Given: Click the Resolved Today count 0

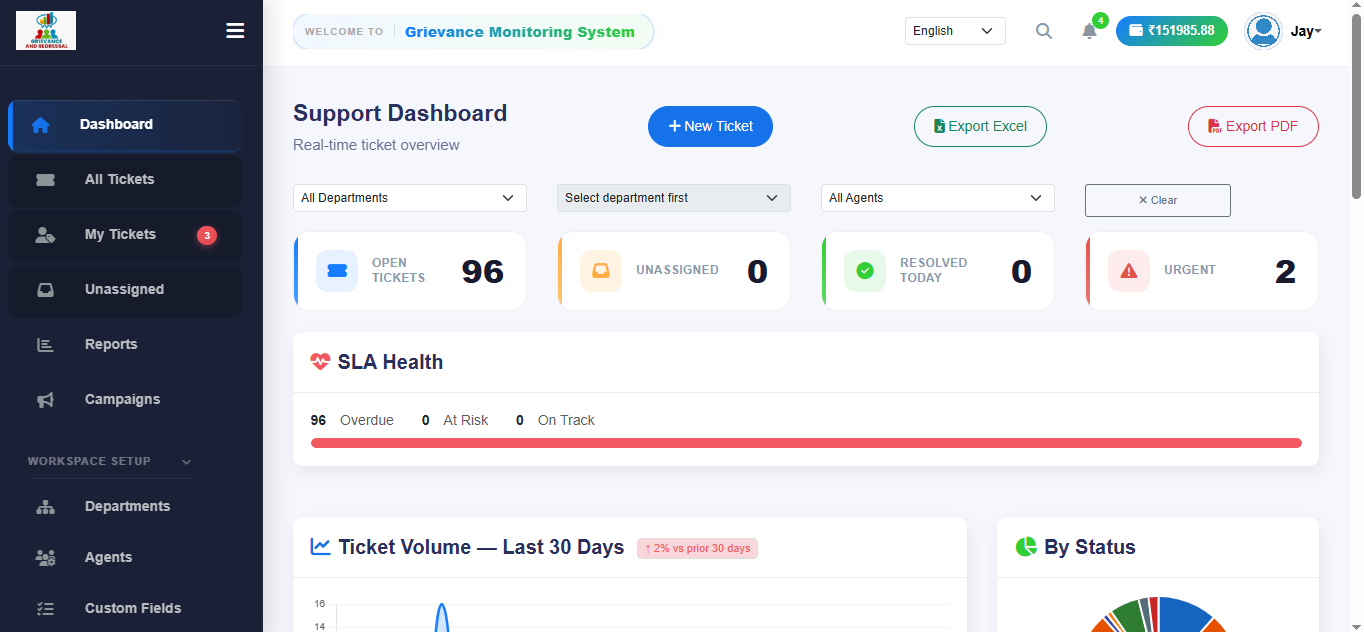Looking at the screenshot, I should pos(1021,271).
